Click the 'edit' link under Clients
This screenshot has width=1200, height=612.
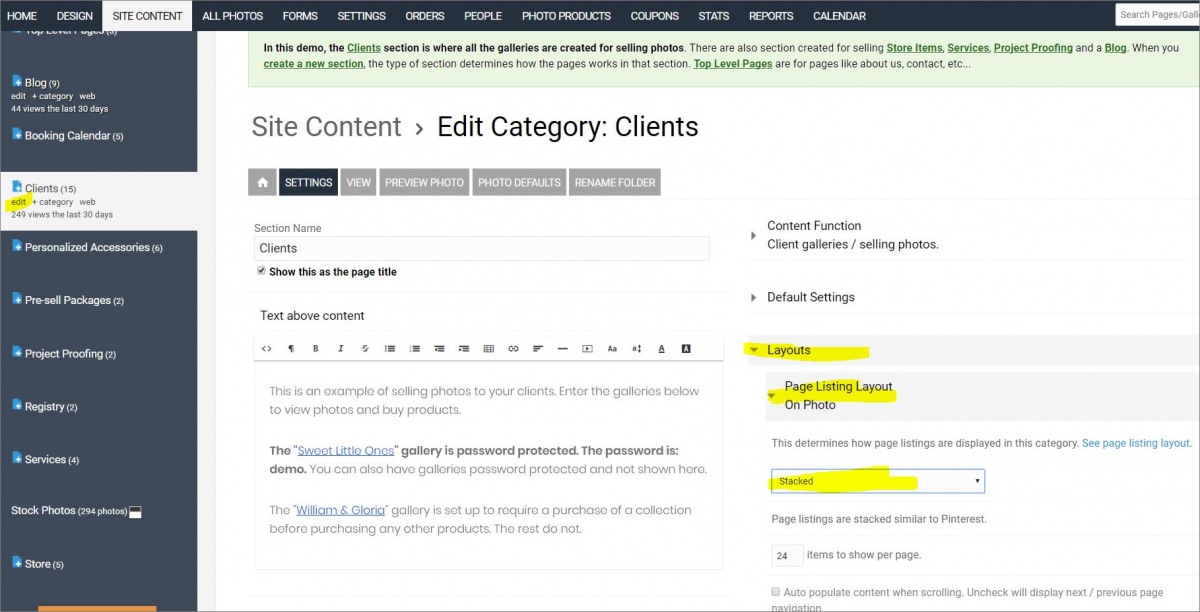pos(18,202)
